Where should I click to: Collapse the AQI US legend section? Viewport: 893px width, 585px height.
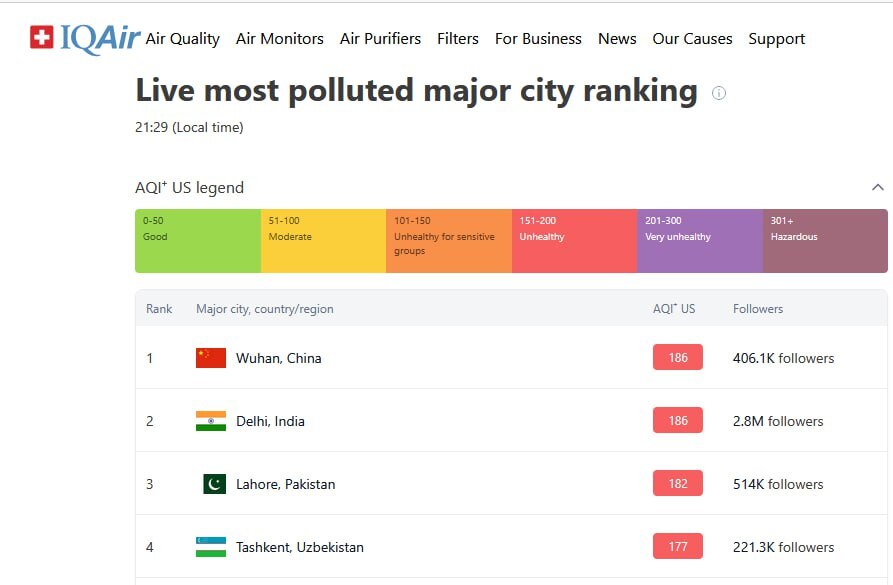click(877, 188)
